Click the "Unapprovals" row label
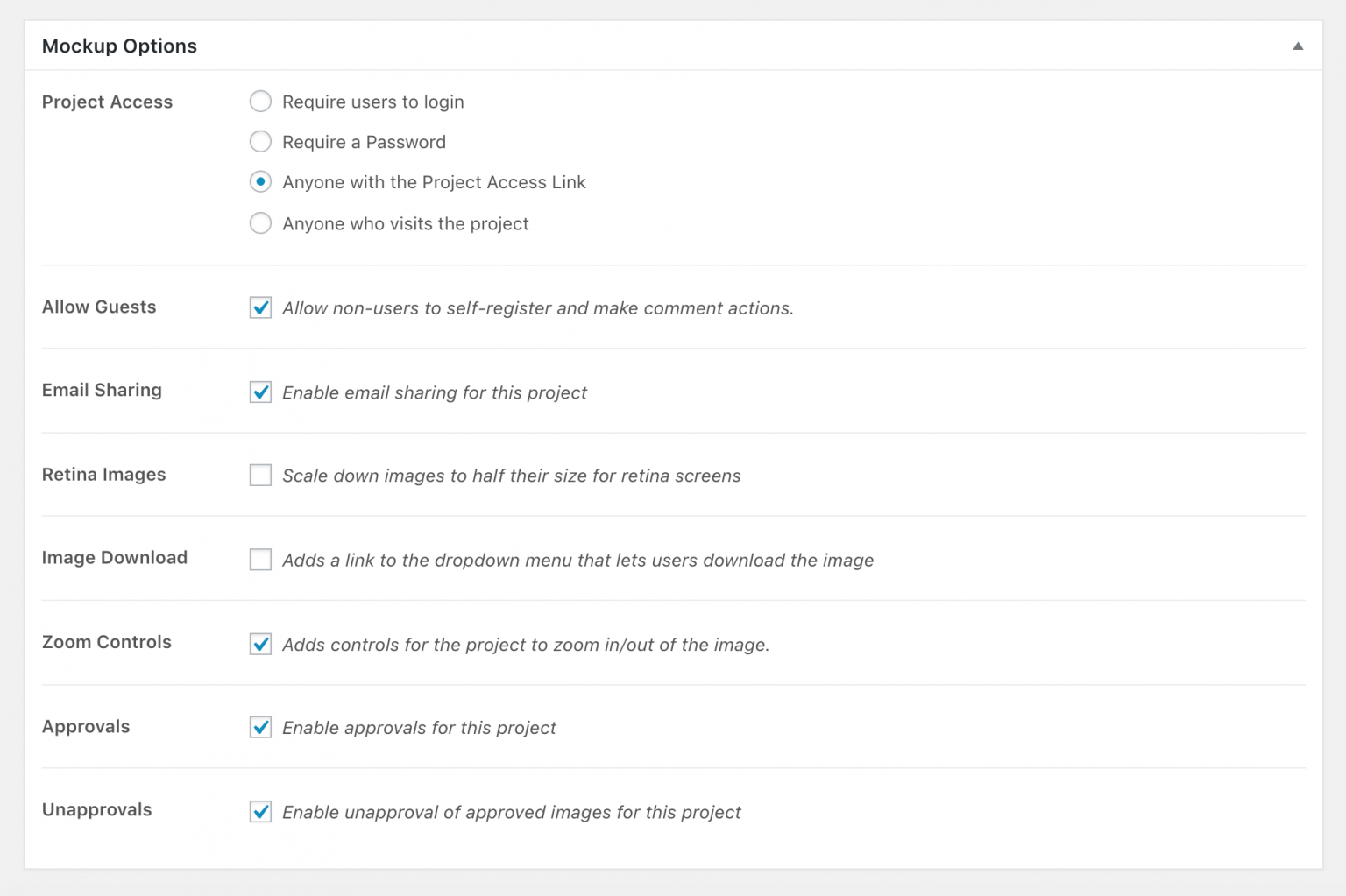1346x896 pixels. (x=96, y=809)
